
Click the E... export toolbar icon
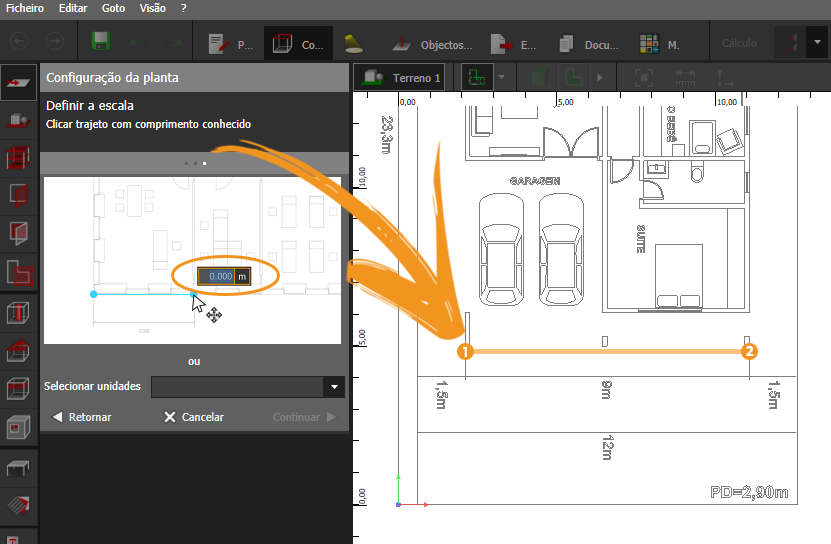(x=514, y=44)
